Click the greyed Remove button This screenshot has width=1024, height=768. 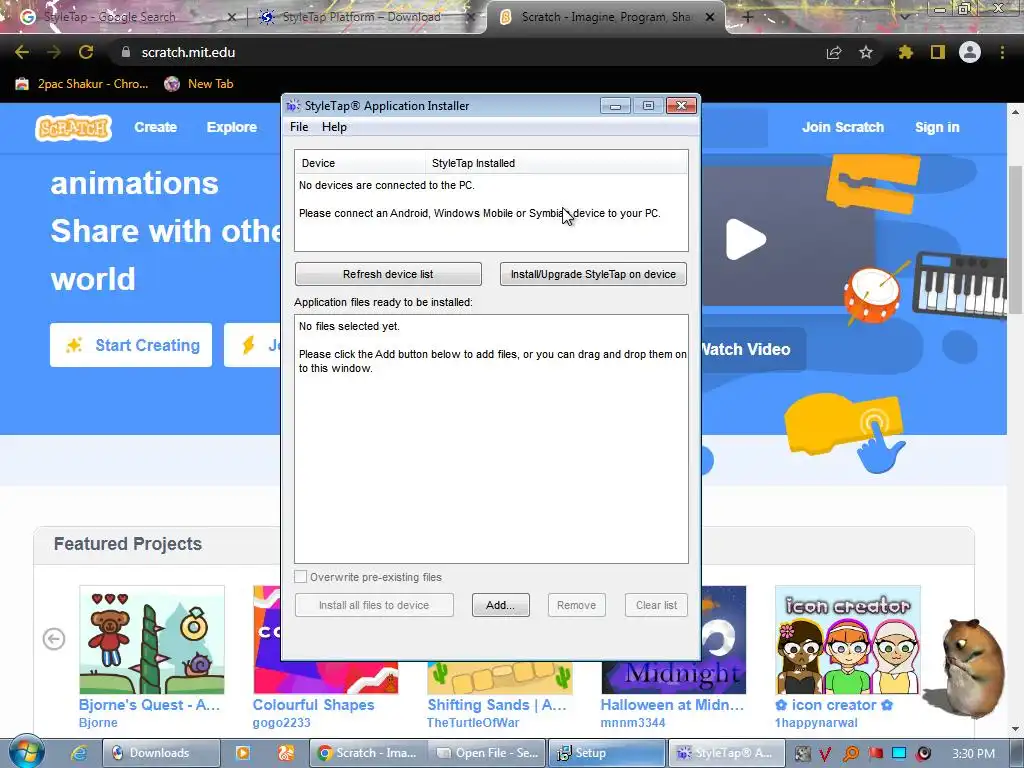[576, 605]
